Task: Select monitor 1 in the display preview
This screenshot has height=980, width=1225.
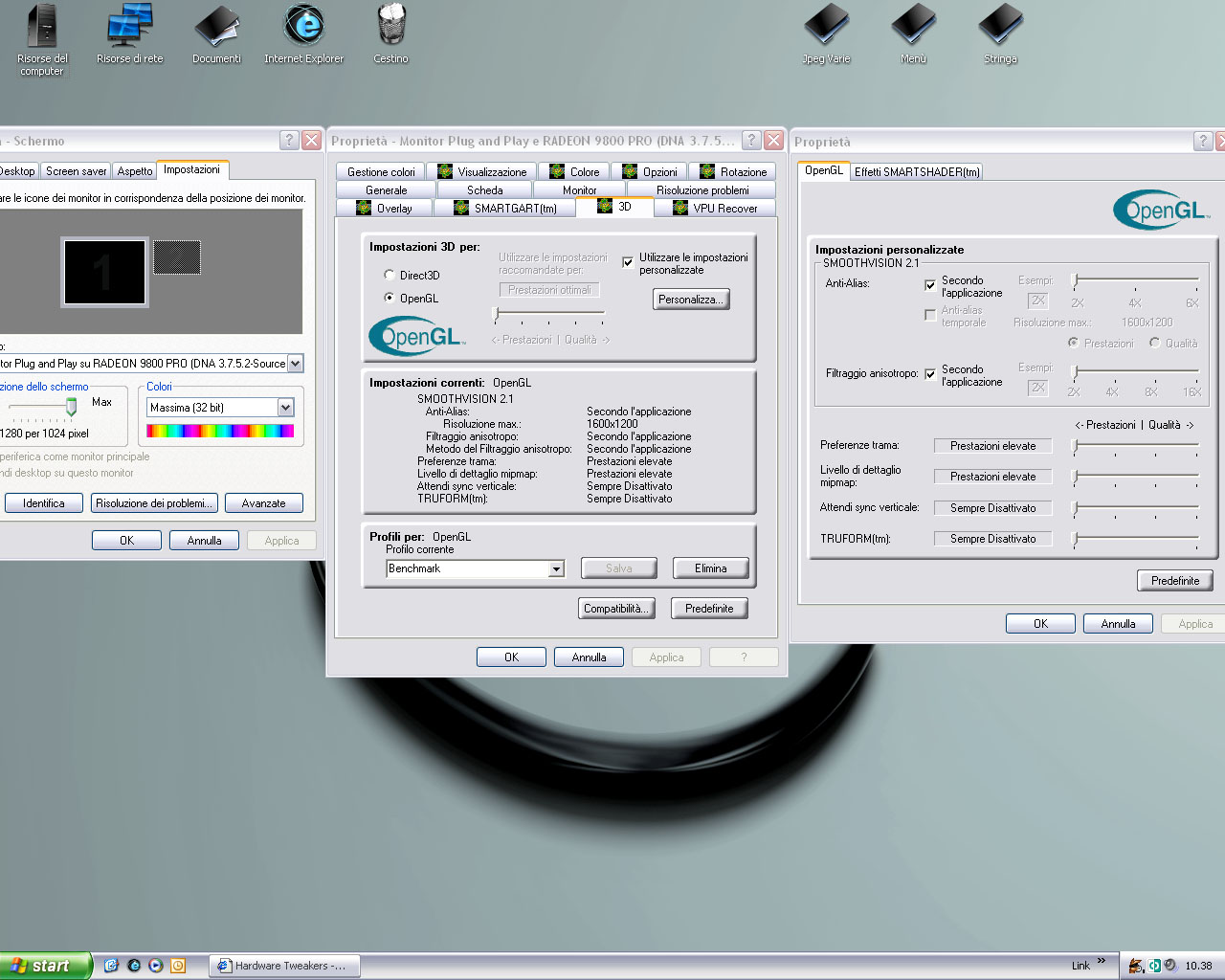Action: coord(104,273)
